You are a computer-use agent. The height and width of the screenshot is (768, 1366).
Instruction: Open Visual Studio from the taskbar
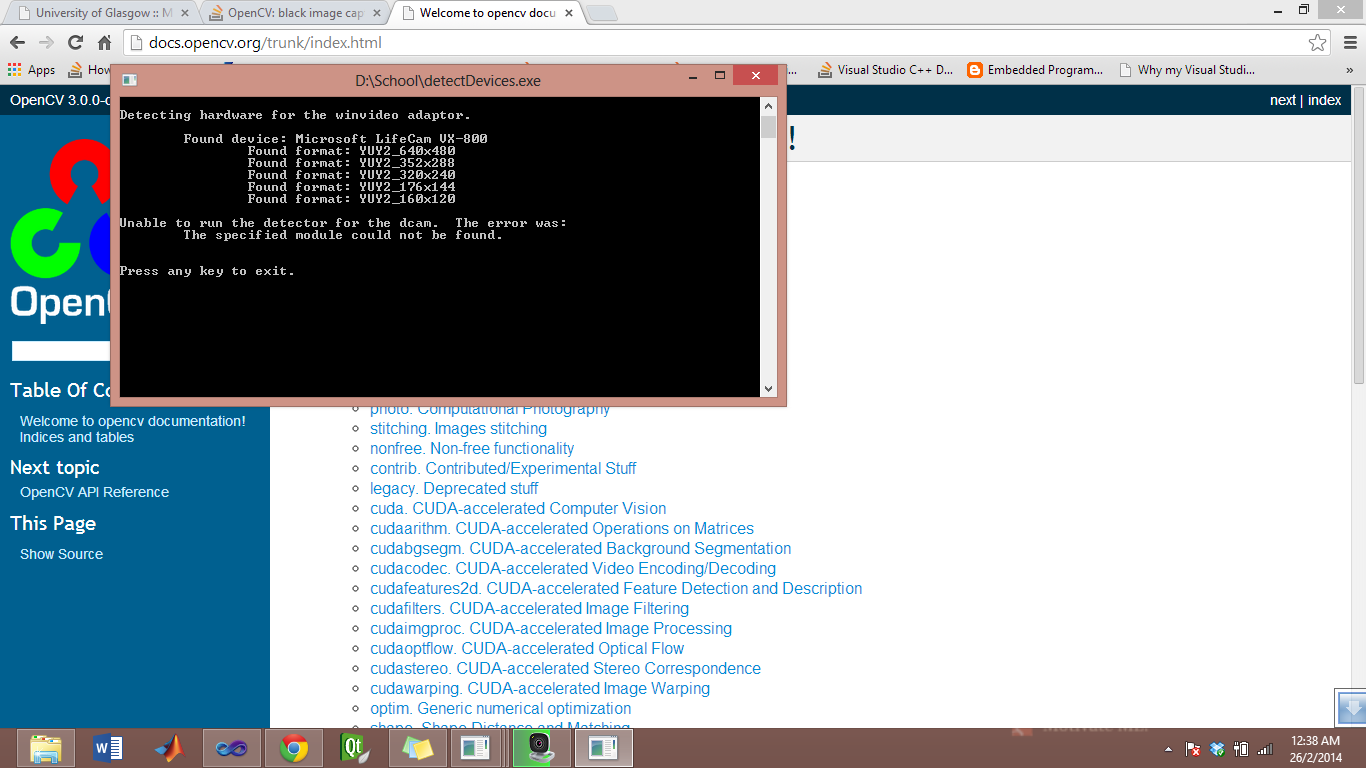click(232, 748)
